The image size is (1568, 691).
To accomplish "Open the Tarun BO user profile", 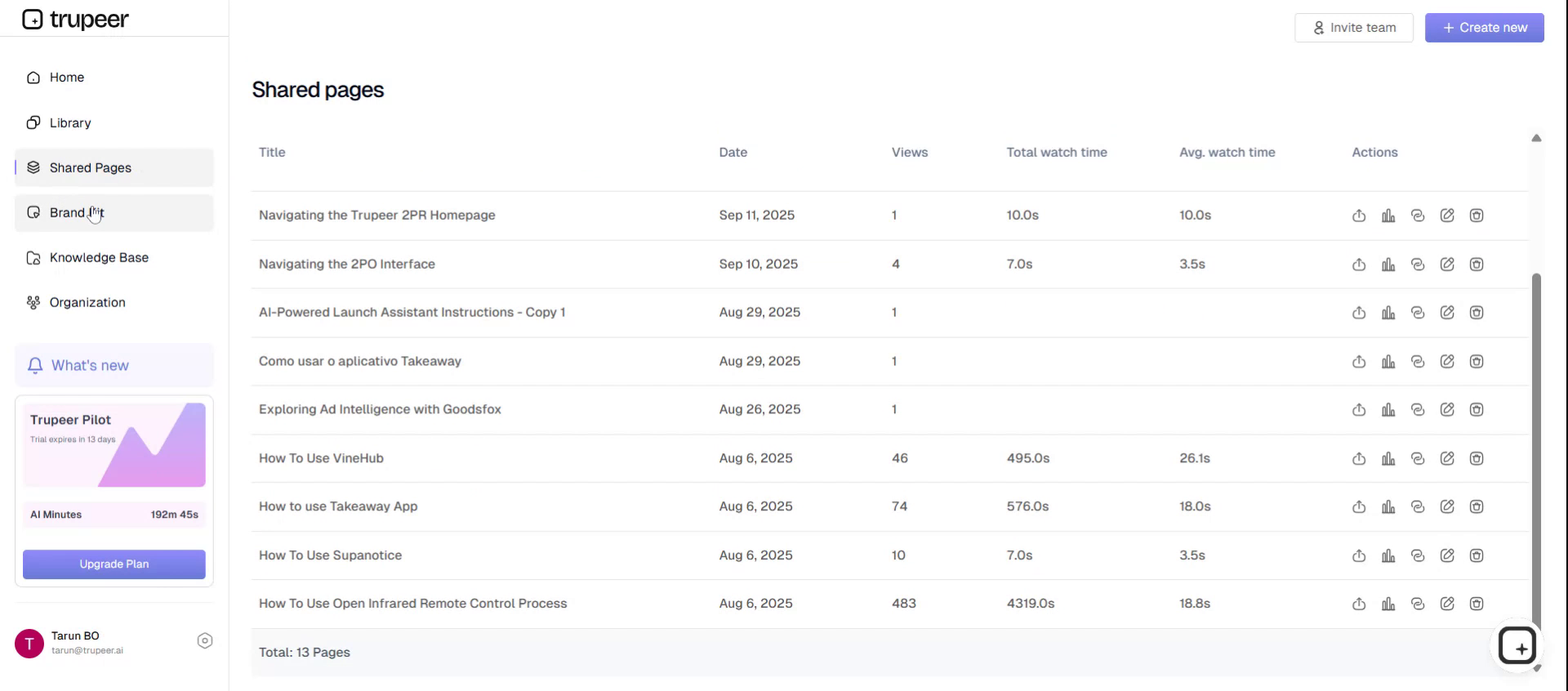I will click(69, 643).
